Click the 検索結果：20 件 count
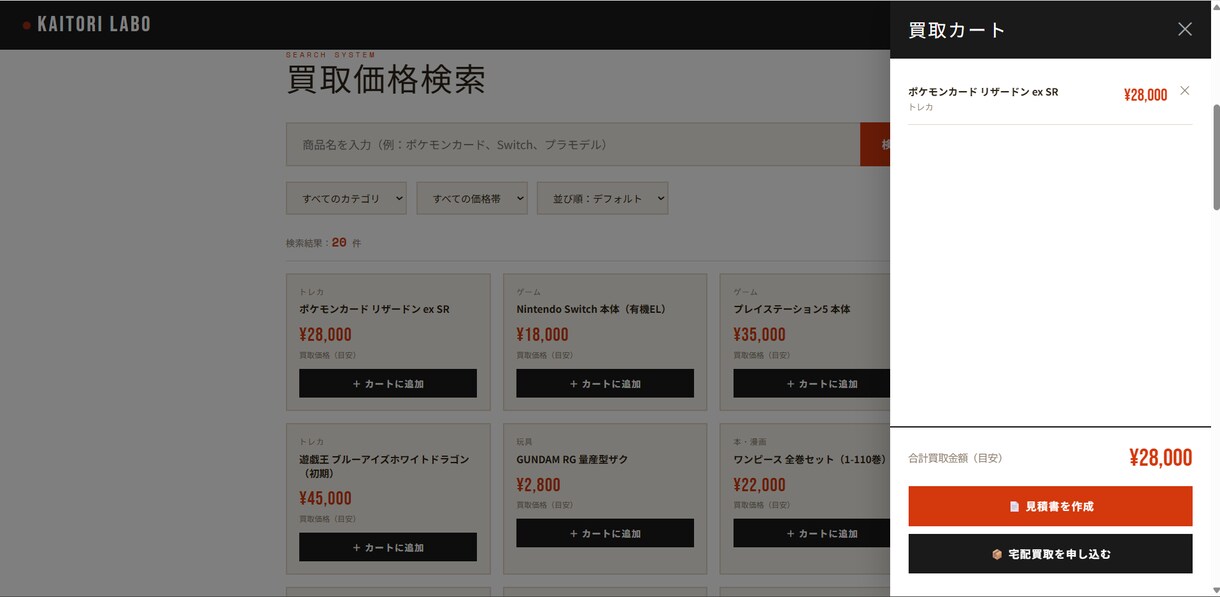This screenshot has width=1220, height=597. [x=323, y=242]
